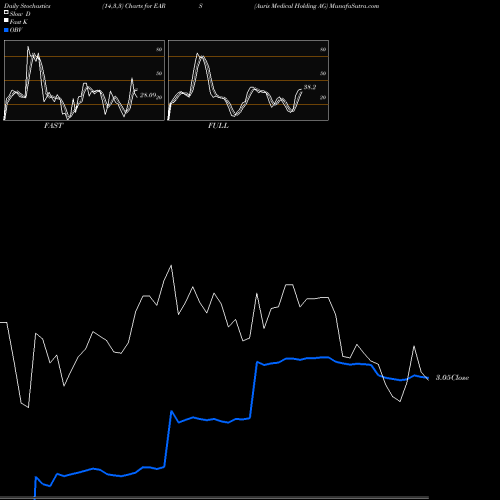
Task: Click the '3.05 Close' price label
Action: (452, 378)
